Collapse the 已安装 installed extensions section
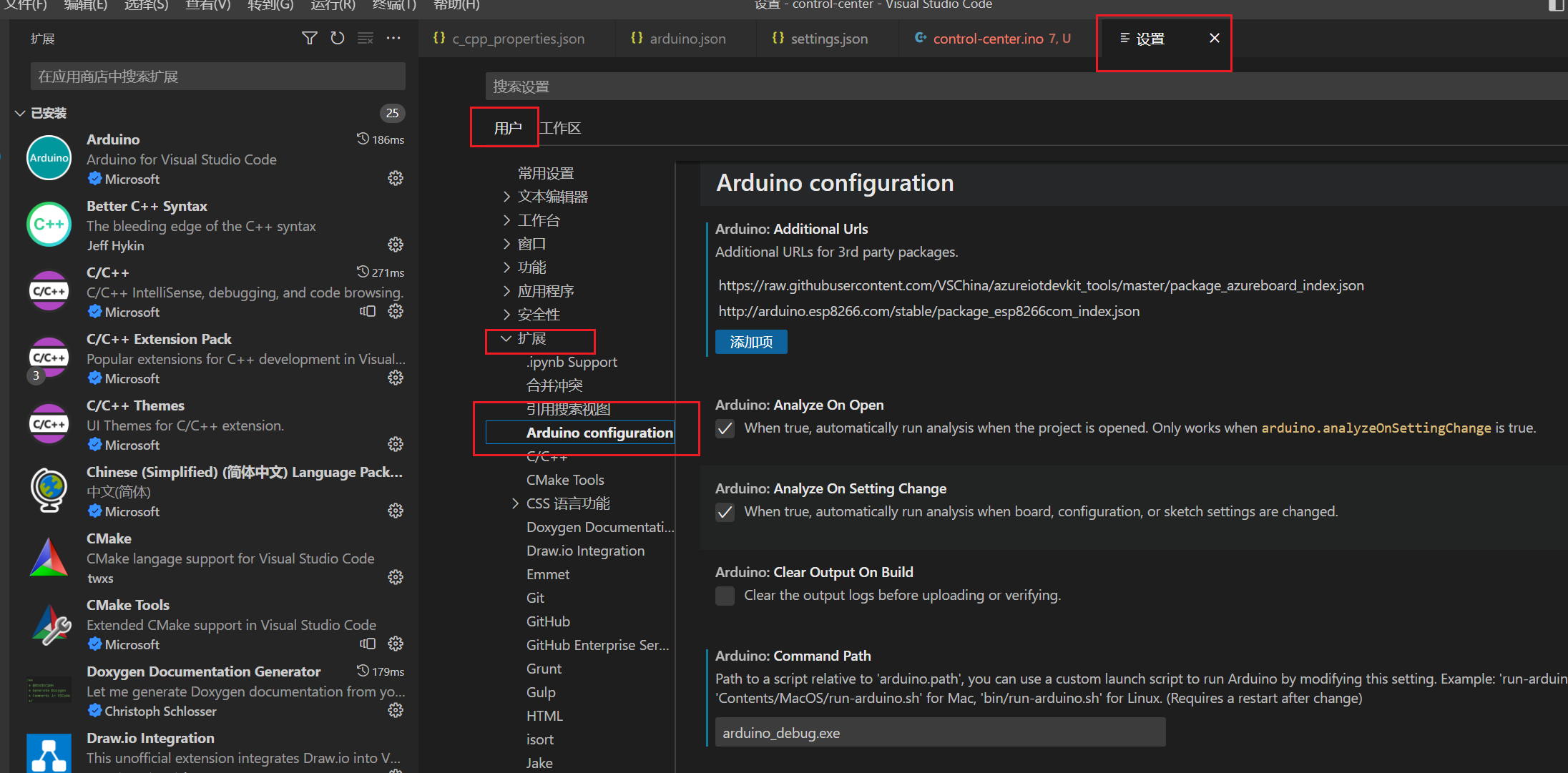 click(20, 113)
